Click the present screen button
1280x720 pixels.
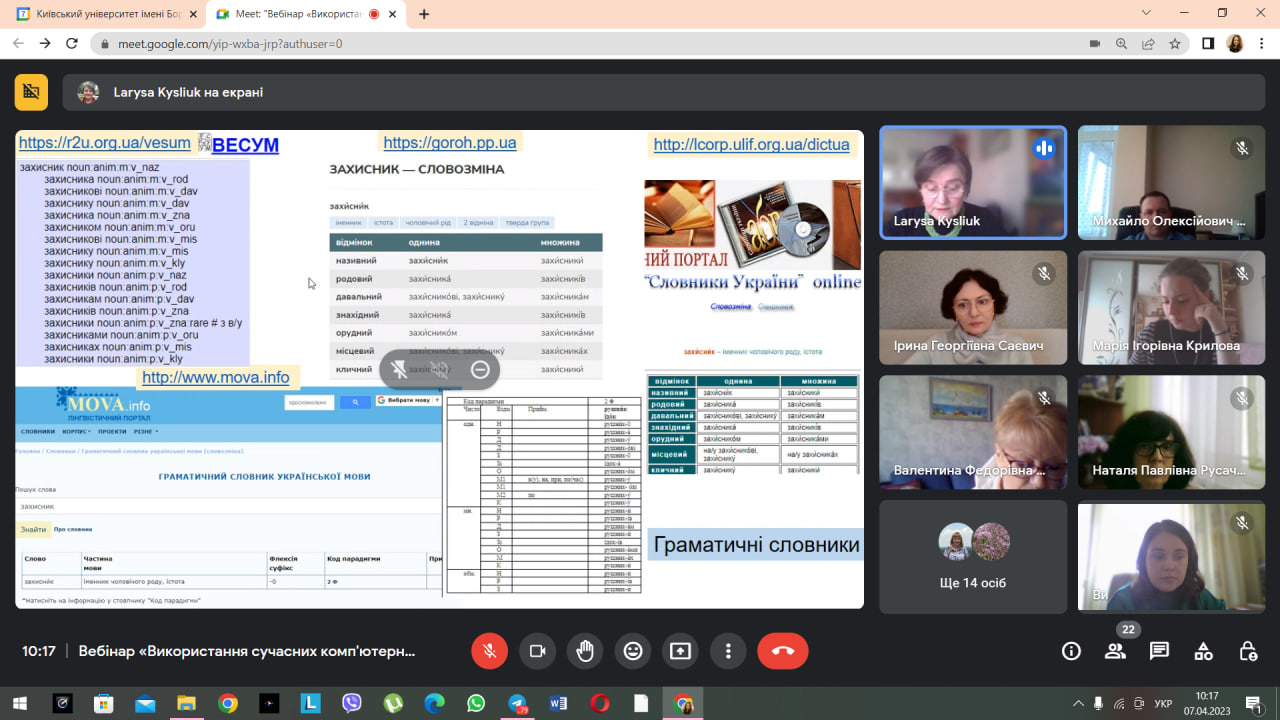point(680,651)
